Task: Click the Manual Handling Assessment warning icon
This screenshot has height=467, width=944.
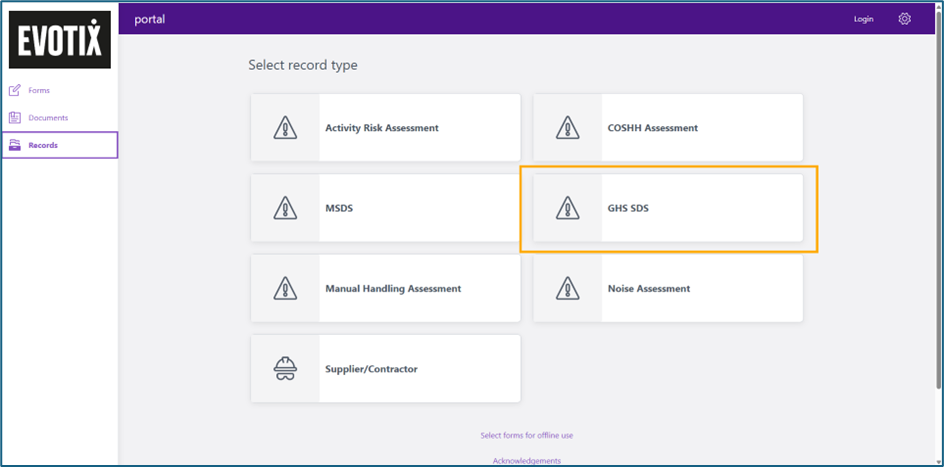Action: (x=285, y=288)
